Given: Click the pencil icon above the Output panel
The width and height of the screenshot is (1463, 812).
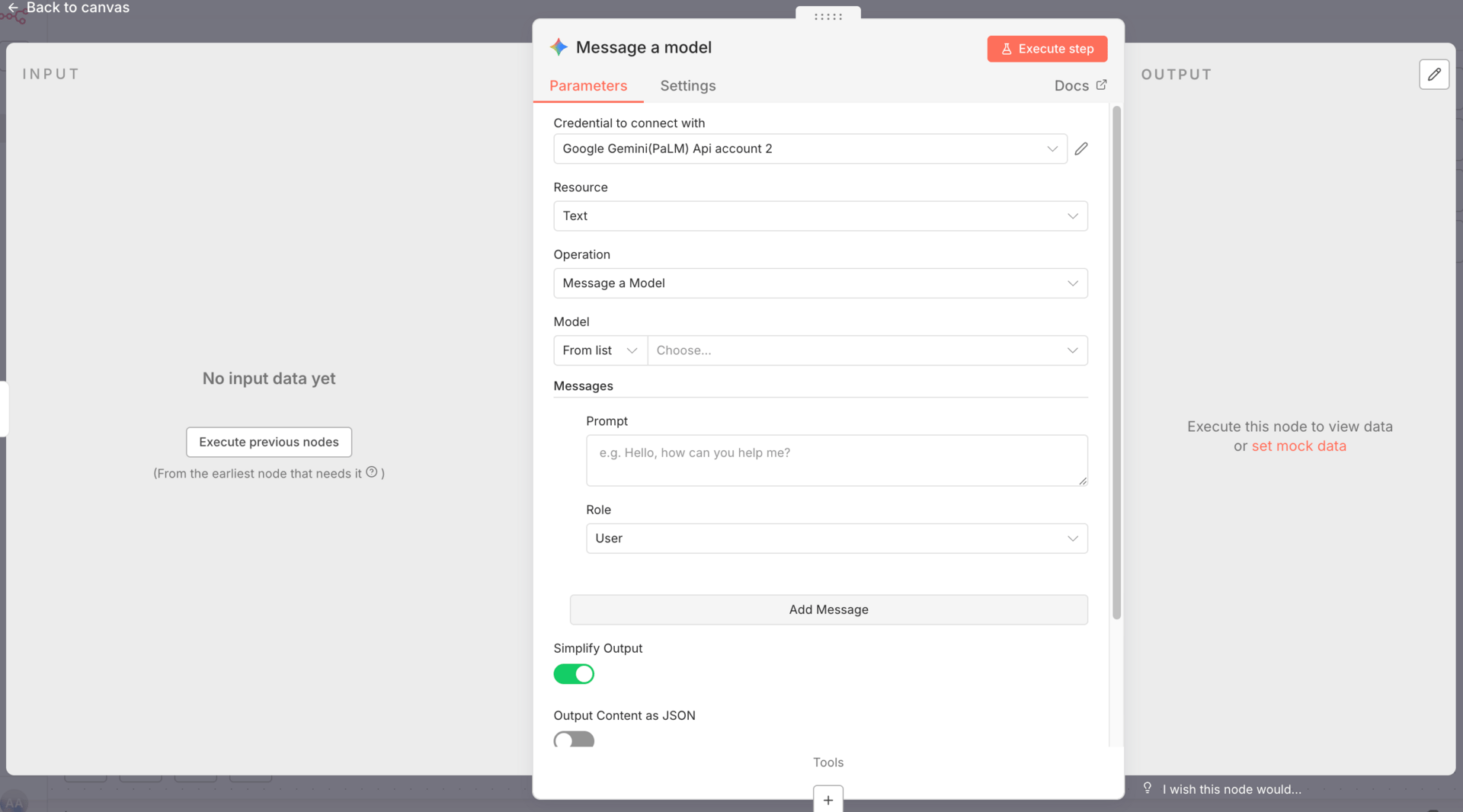Looking at the screenshot, I should coord(1435,74).
